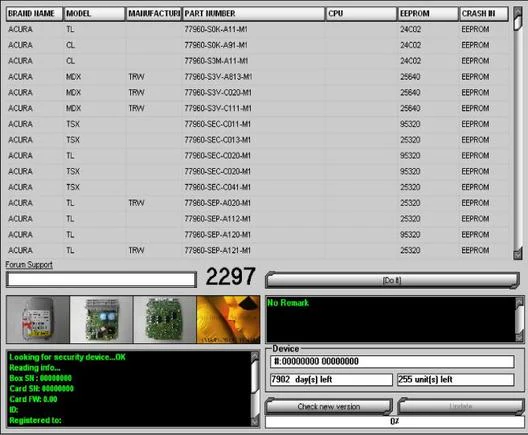This screenshot has width=528, height=435.
Task: Open the yellow close-up chip thumbnail
Action: (228, 320)
